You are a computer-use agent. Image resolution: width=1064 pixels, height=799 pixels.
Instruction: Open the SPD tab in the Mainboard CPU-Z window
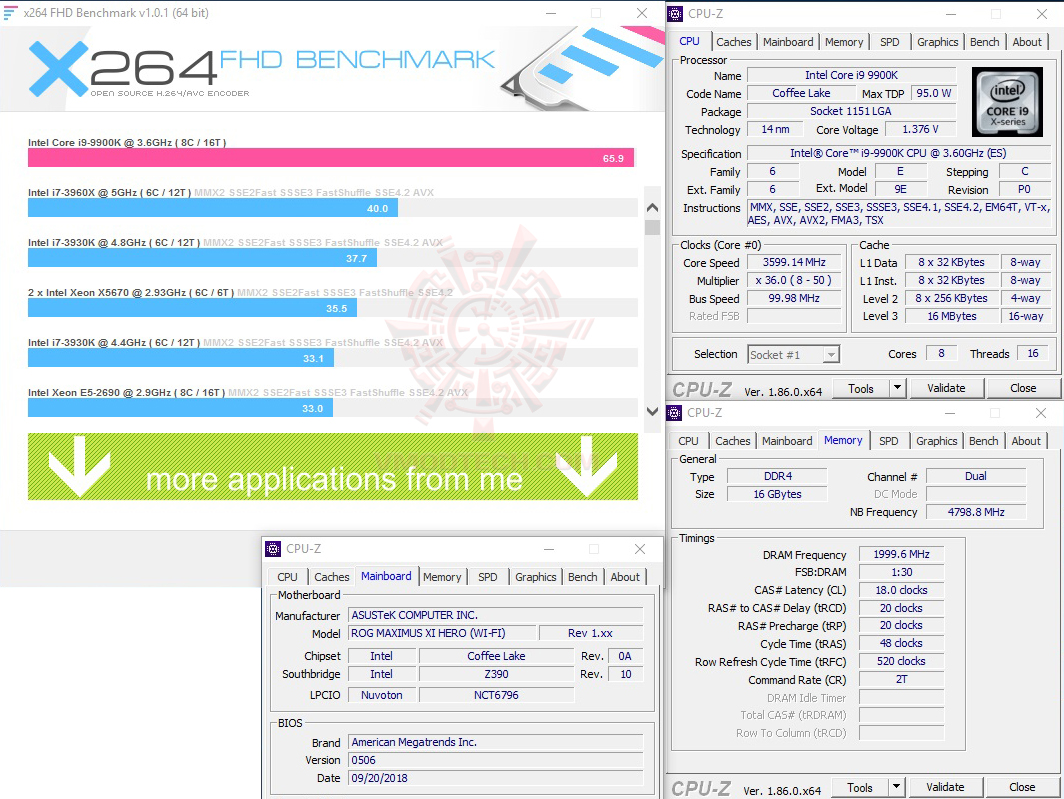tap(487, 577)
